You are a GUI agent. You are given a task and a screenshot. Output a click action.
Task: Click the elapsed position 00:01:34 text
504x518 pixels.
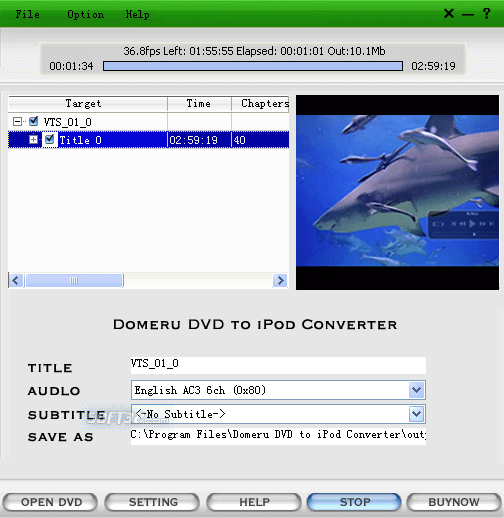coord(71,66)
